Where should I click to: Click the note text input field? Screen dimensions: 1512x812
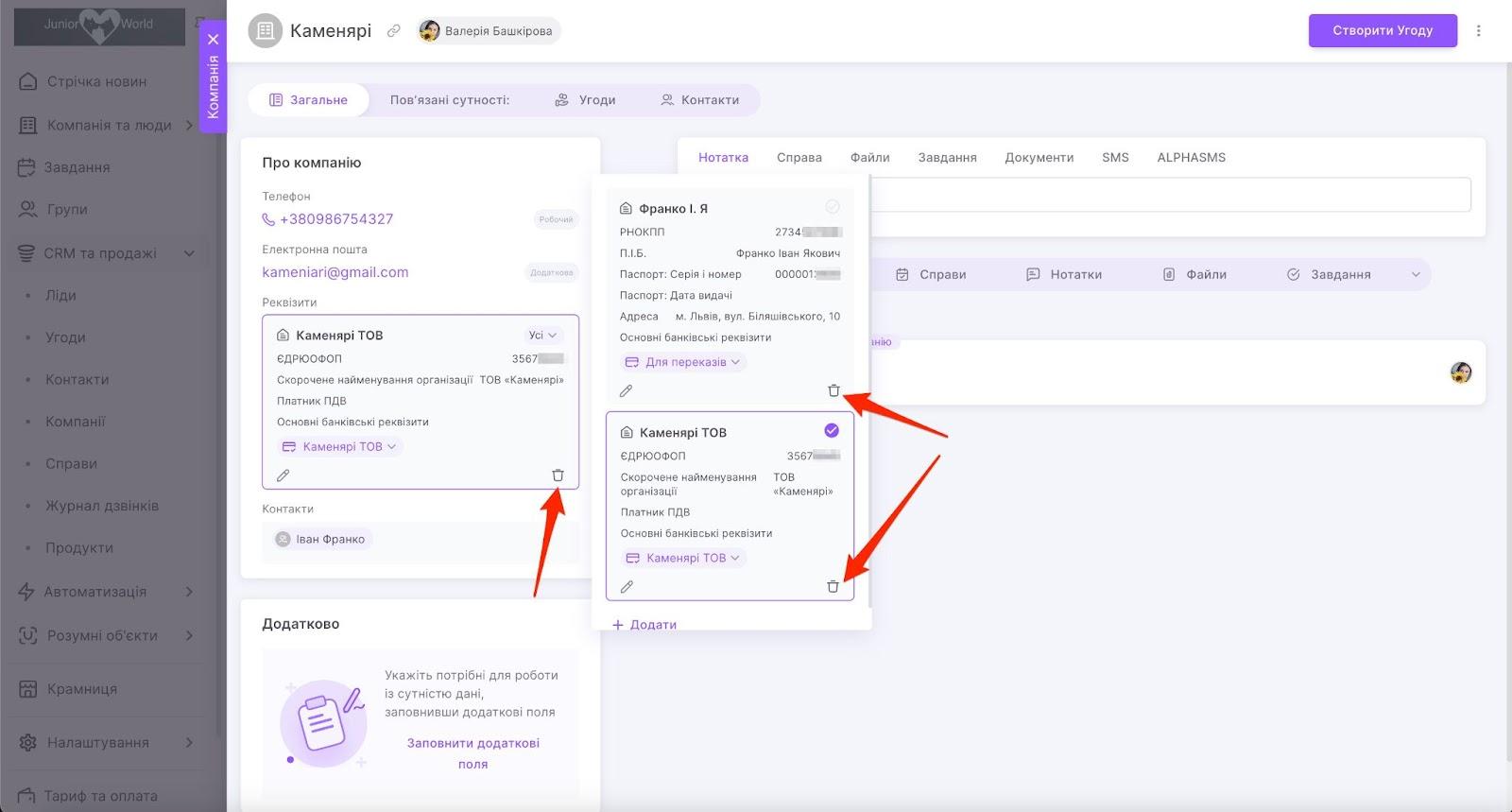point(1170,195)
